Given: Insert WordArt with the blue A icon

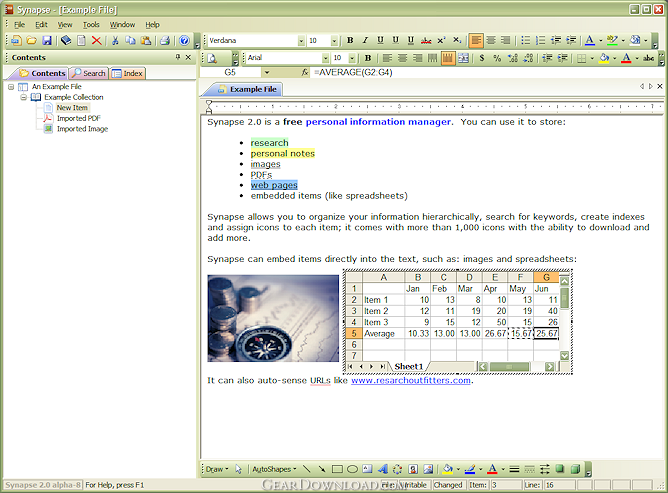Looking at the screenshot, I should pyautogui.click(x=383, y=469).
